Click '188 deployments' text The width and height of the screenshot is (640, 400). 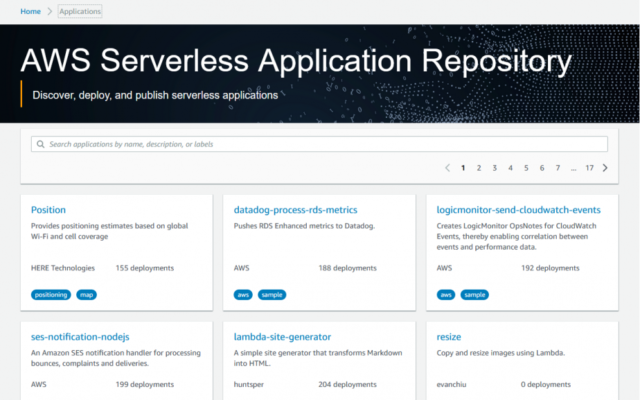[x=347, y=268]
